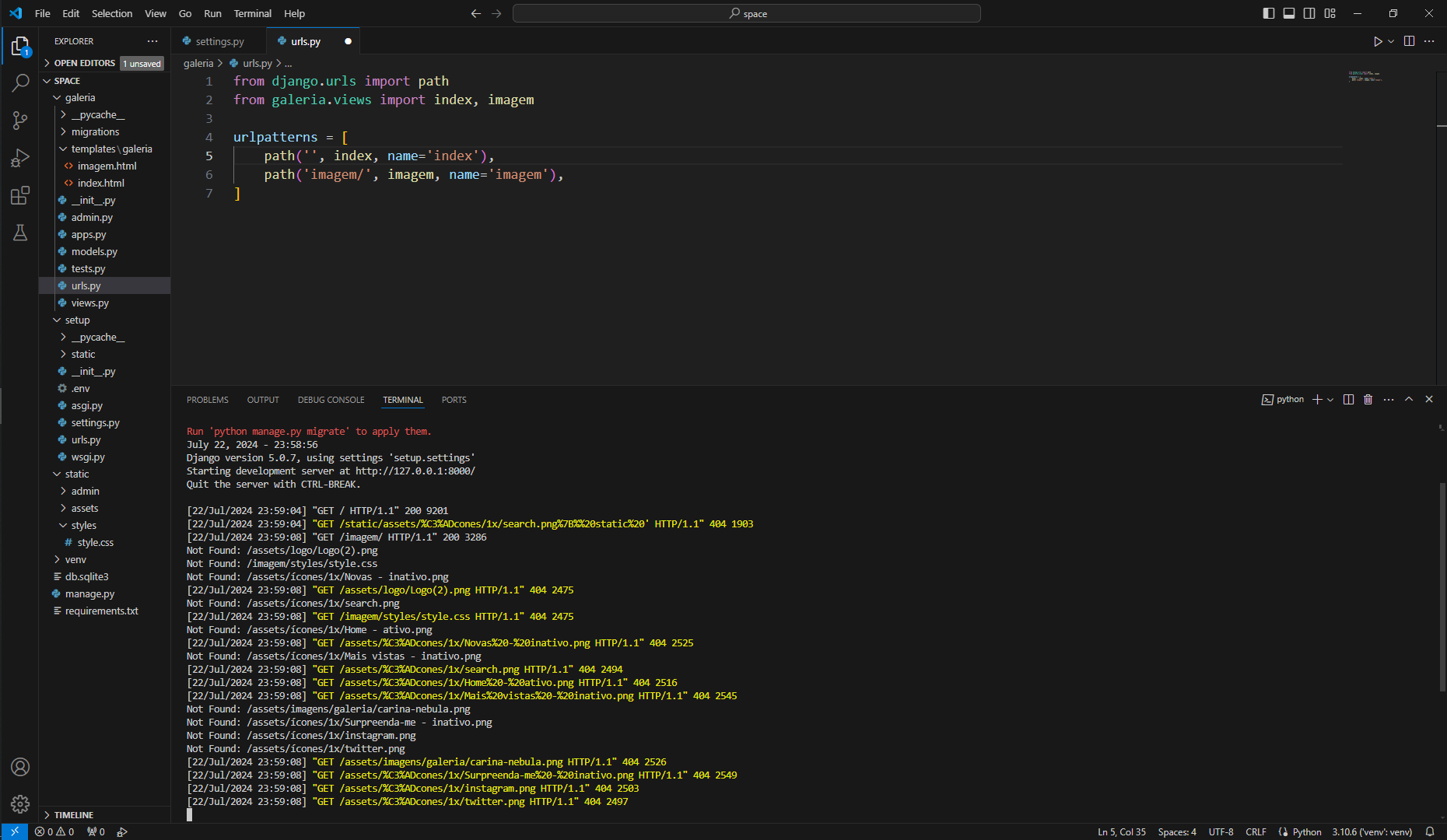This screenshot has height=840, width=1447.
Task: Switch to the DEBUG CONSOLE tab
Action: (331, 400)
